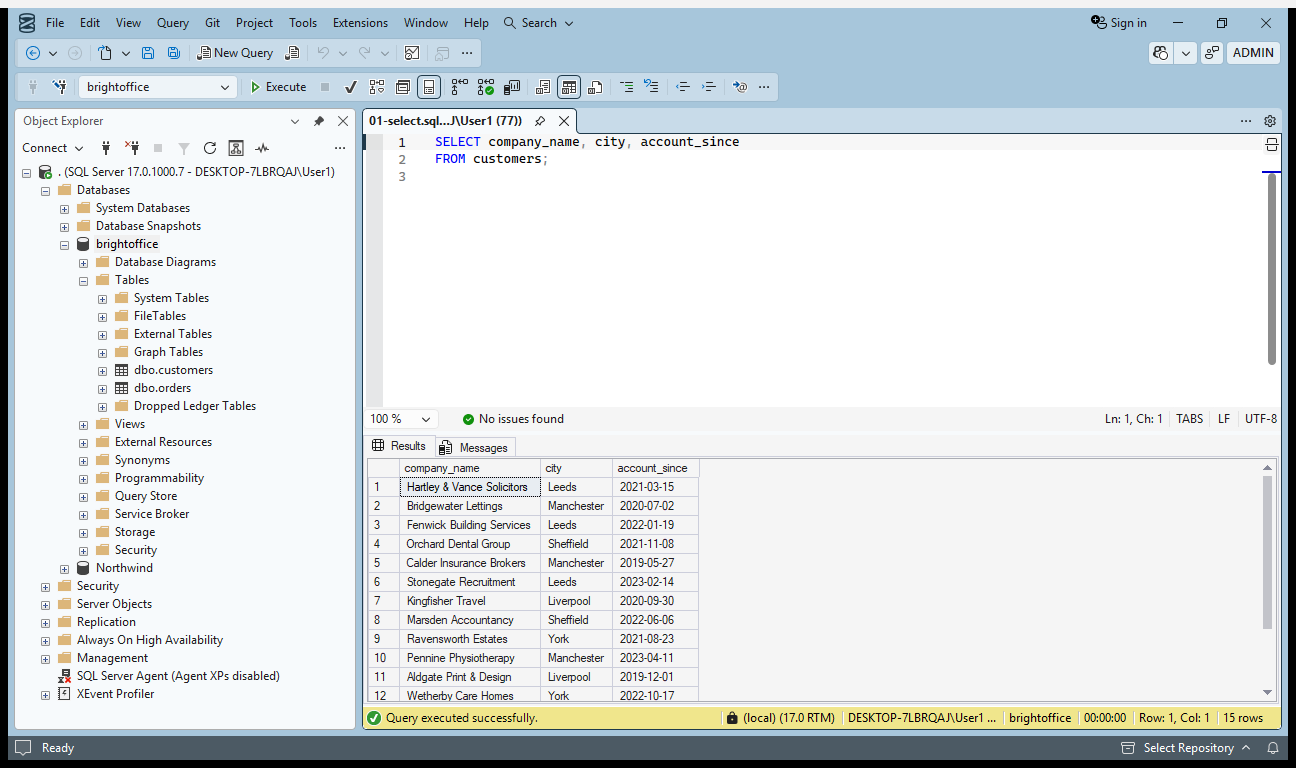The height and width of the screenshot is (768, 1296).
Task: Toggle Include Live Query Statistics
Action: 485,87
